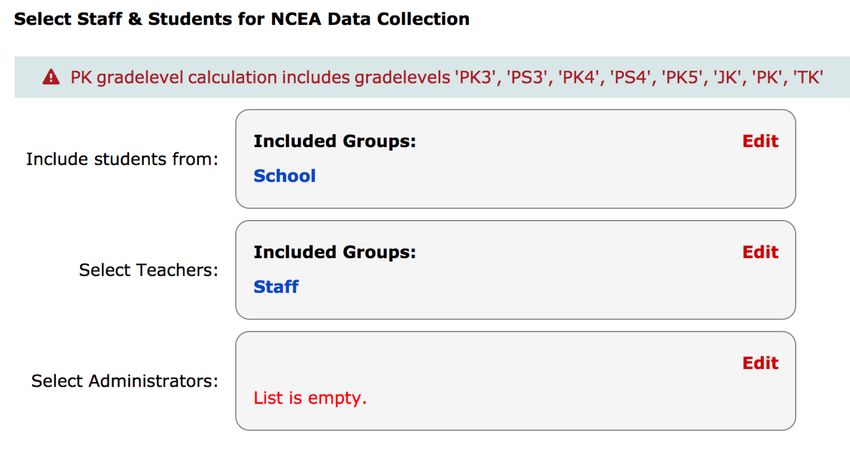Click the 'List is empty.' message
850x450 pixels.
pos(310,398)
